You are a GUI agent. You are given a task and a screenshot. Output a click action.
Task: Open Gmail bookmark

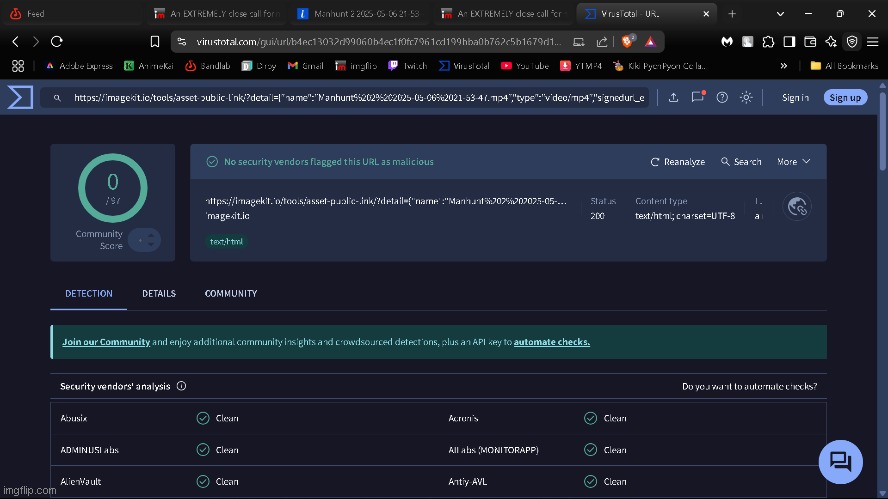(x=305, y=66)
